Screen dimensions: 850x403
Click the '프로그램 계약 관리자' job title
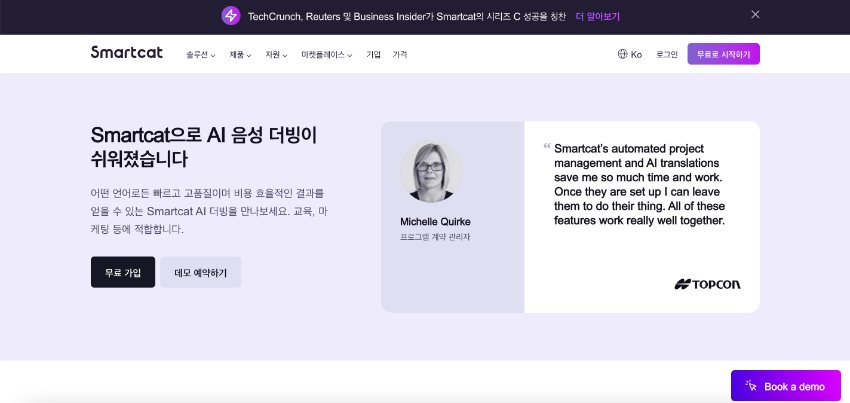click(435, 237)
